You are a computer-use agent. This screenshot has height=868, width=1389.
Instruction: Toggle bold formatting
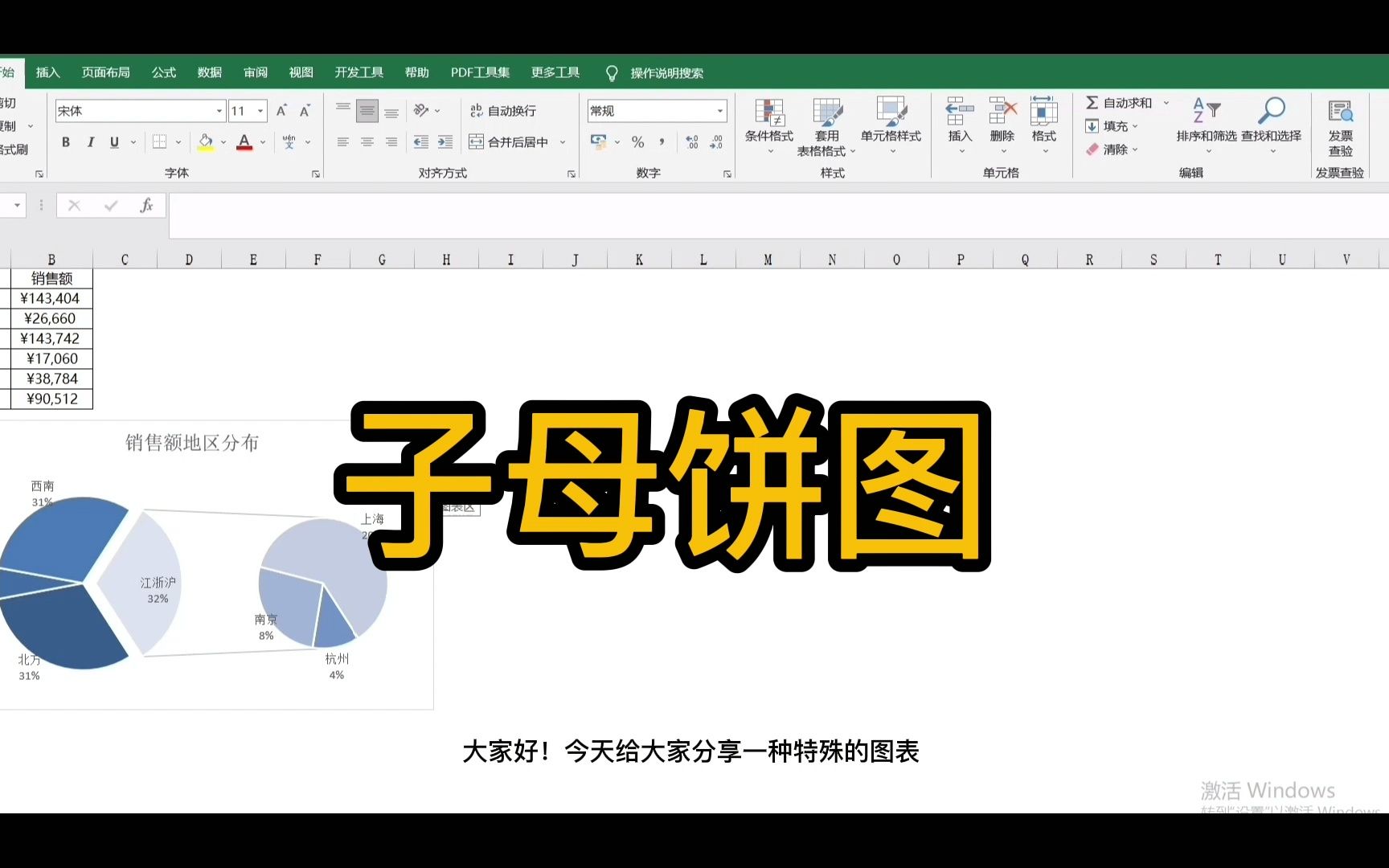point(66,142)
